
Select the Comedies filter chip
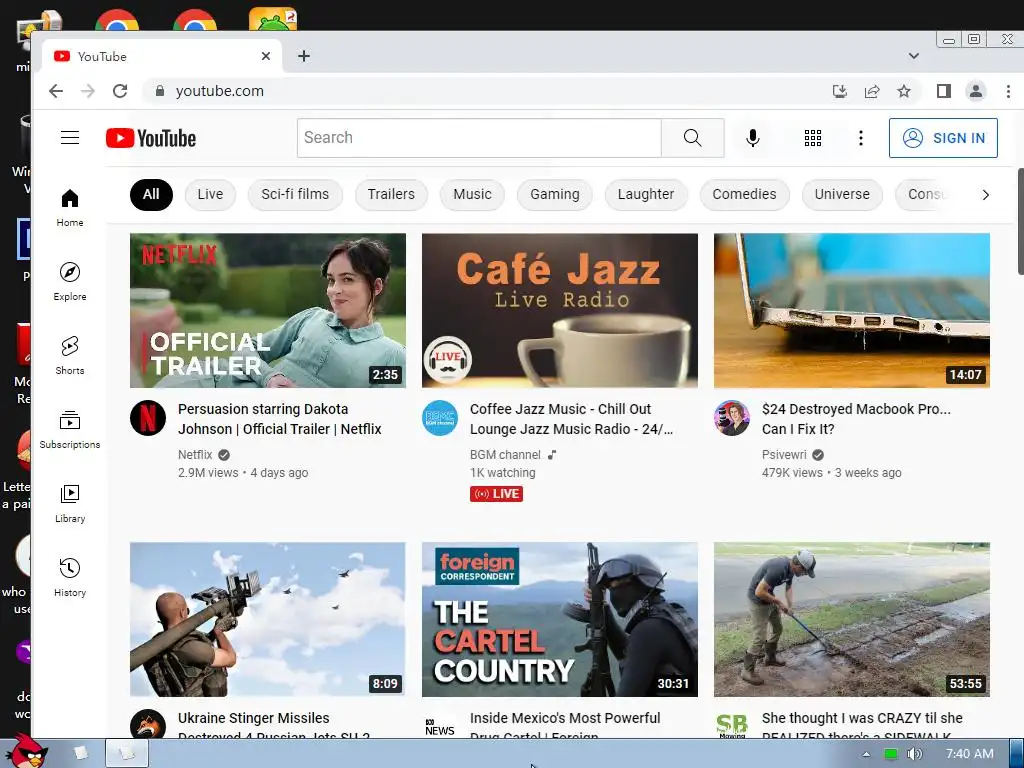click(x=744, y=195)
